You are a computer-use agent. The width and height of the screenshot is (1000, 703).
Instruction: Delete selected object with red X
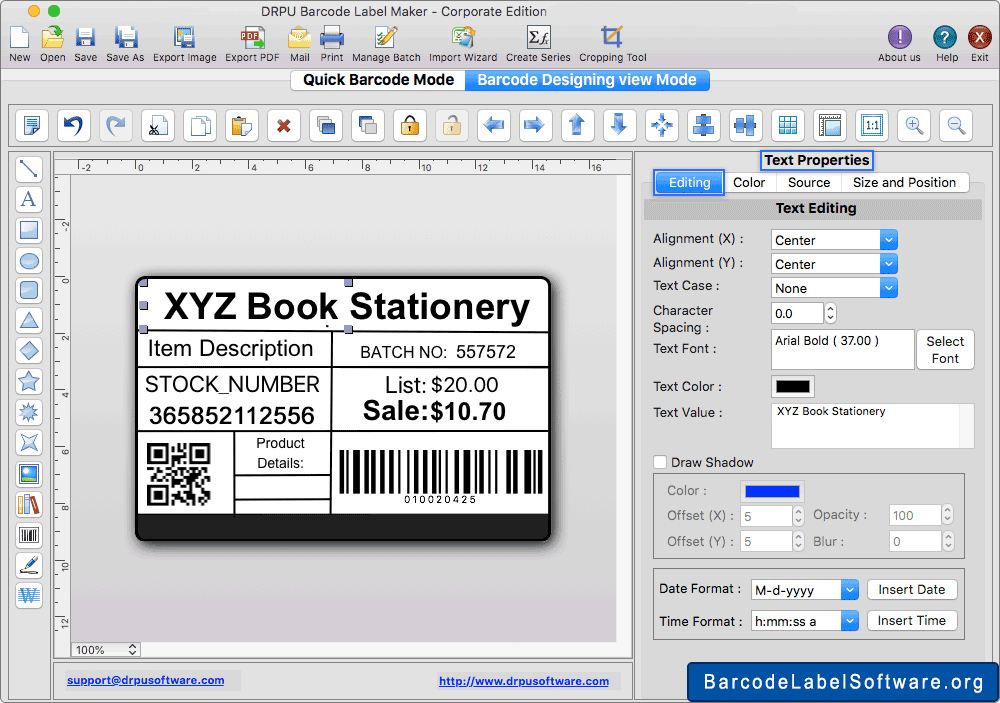click(x=284, y=125)
